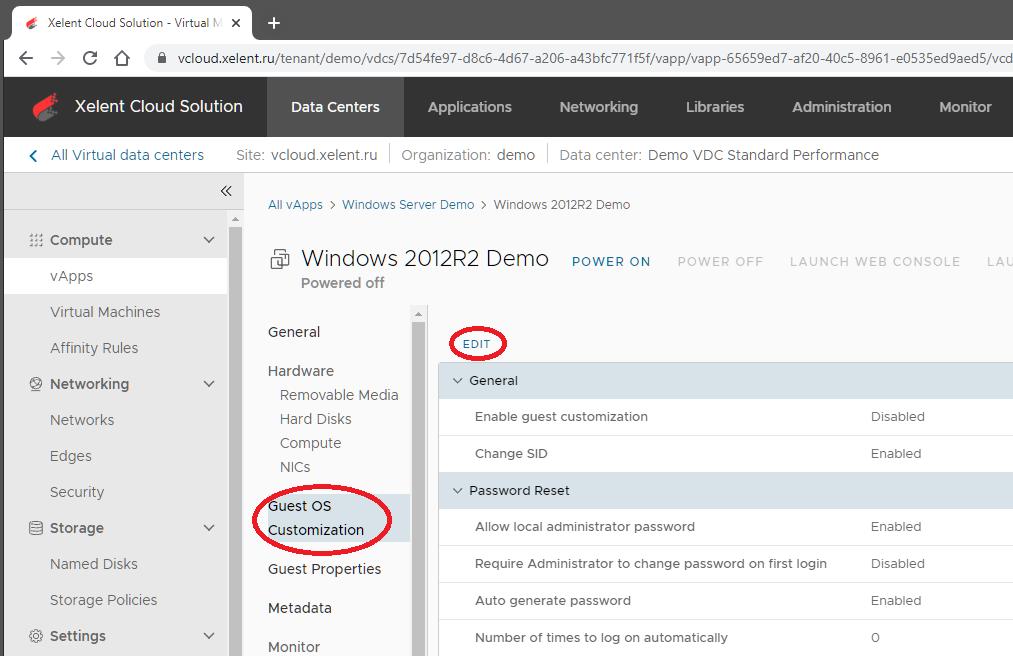
Task: Collapse the left sidebar with double chevron
Action: click(225, 191)
